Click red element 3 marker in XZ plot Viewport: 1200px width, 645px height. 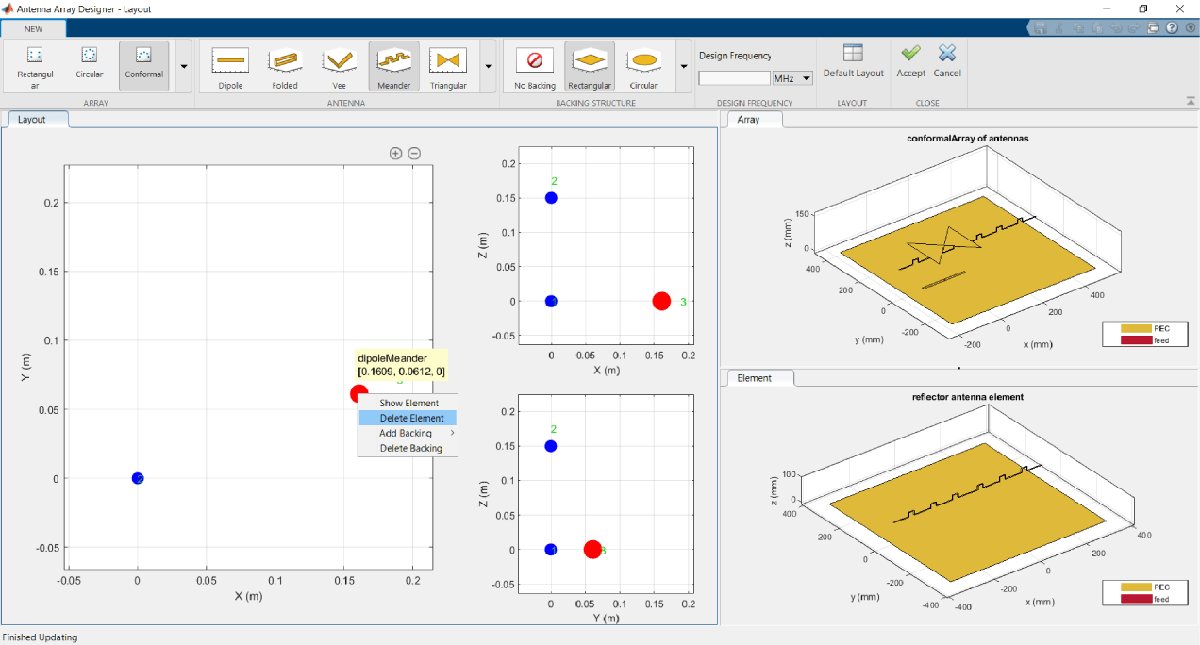click(661, 301)
